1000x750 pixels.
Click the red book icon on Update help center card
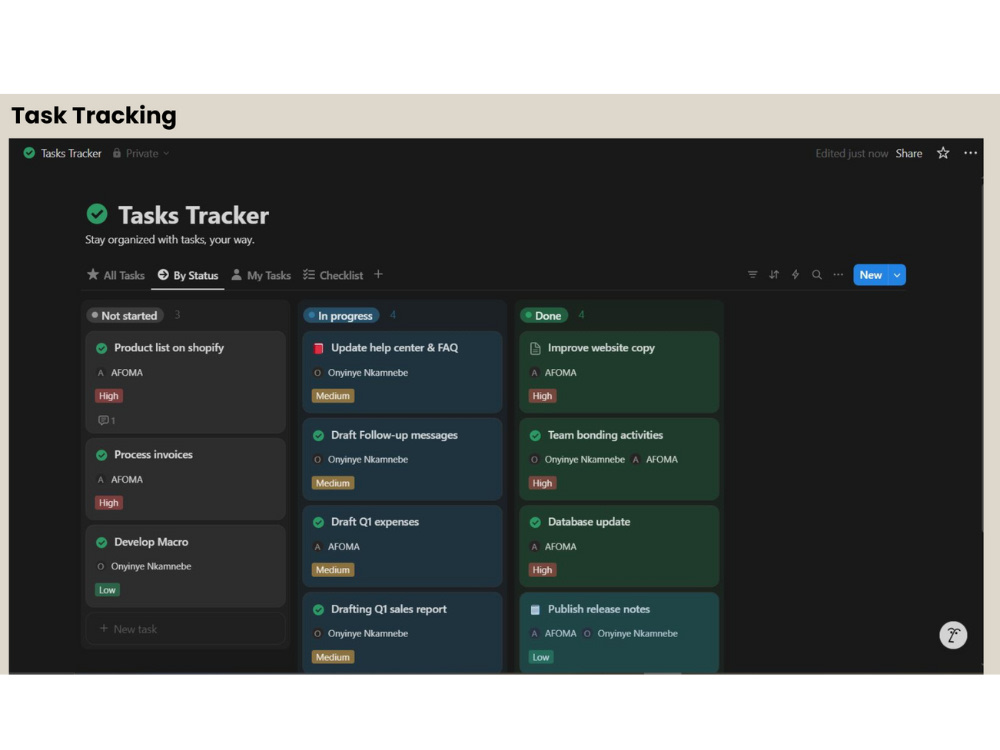point(318,348)
